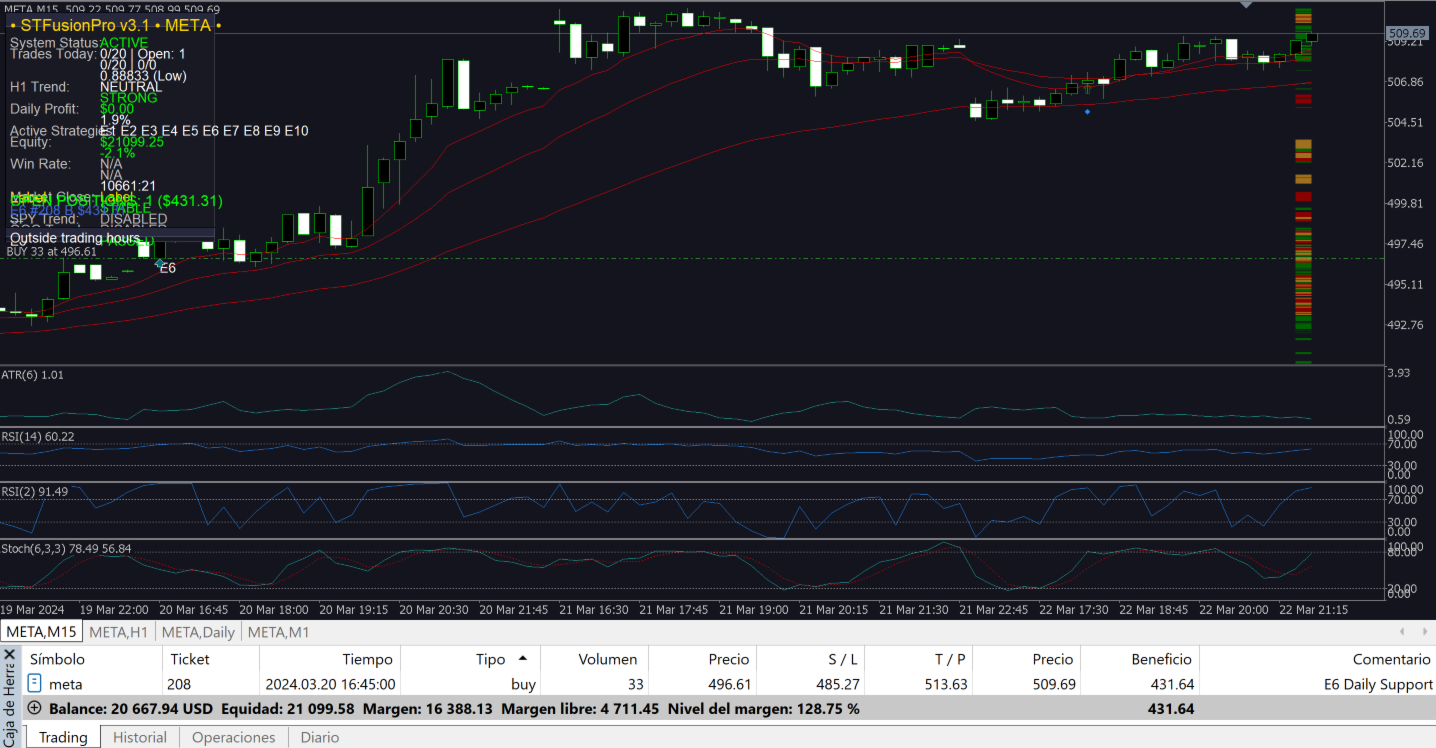Switch to the META,M15 chart tab
This screenshot has height=748, width=1436.
(x=41, y=632)
